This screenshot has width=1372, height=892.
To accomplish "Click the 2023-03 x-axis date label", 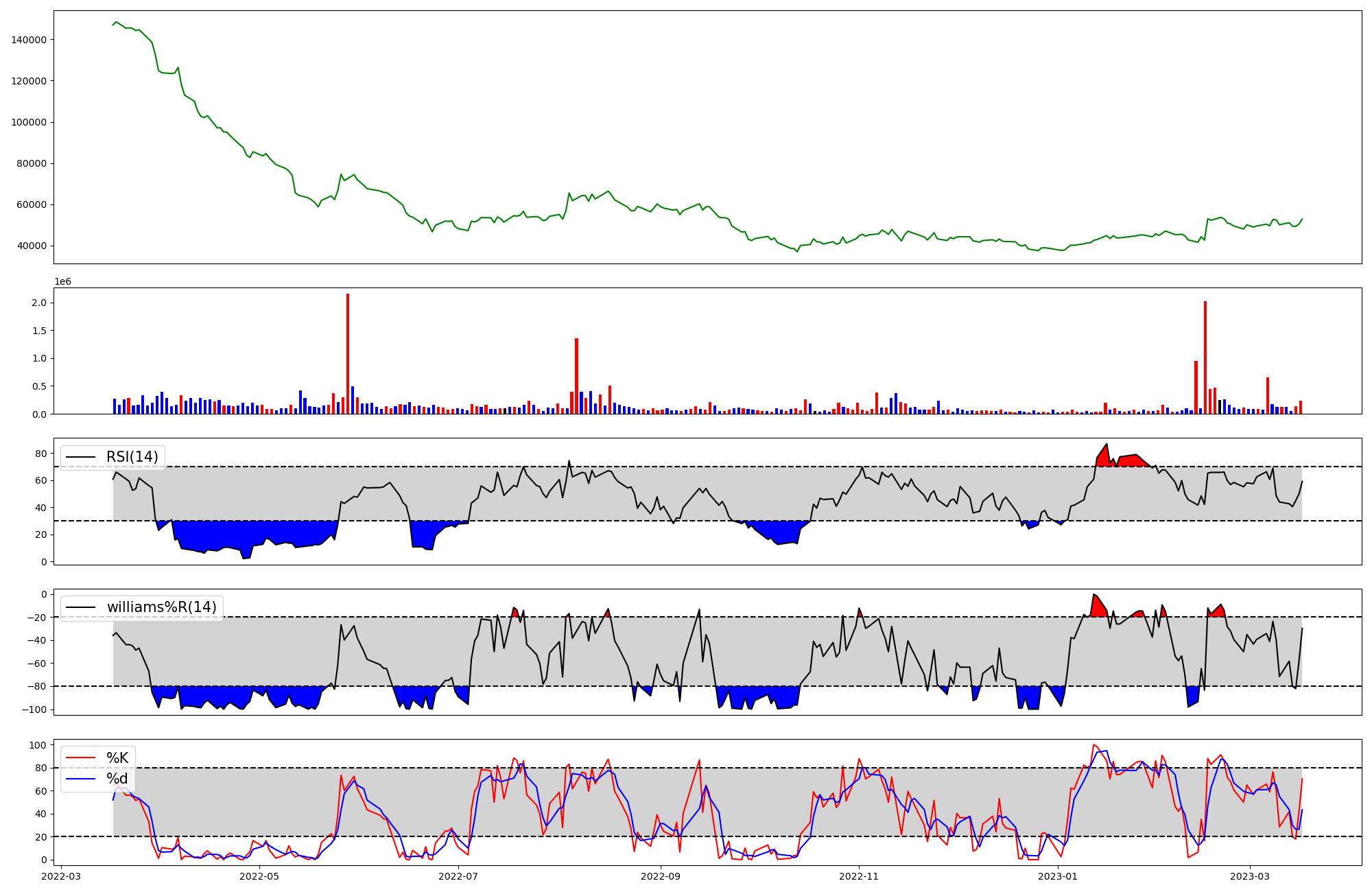I will click(x=1250, y=876).
